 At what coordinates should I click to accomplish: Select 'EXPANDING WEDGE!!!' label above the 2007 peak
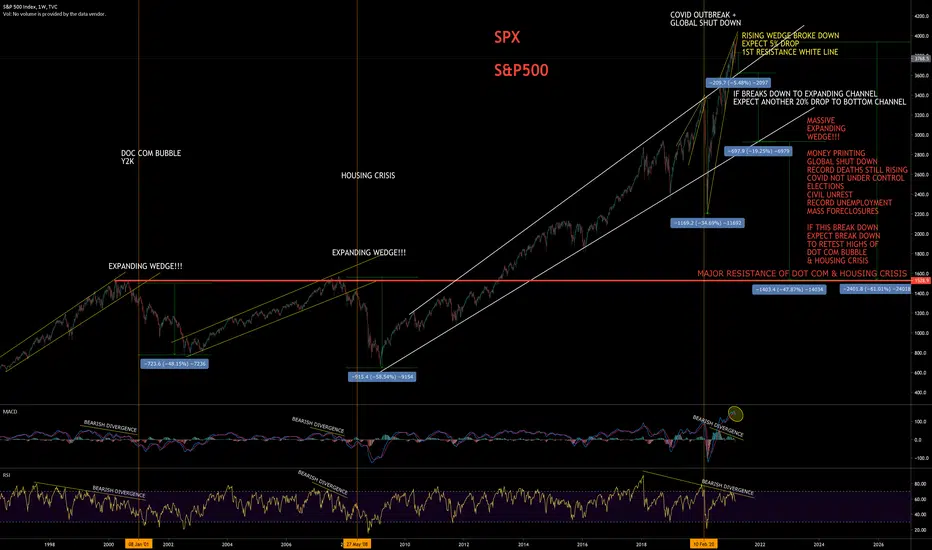[x=369, y=253]
